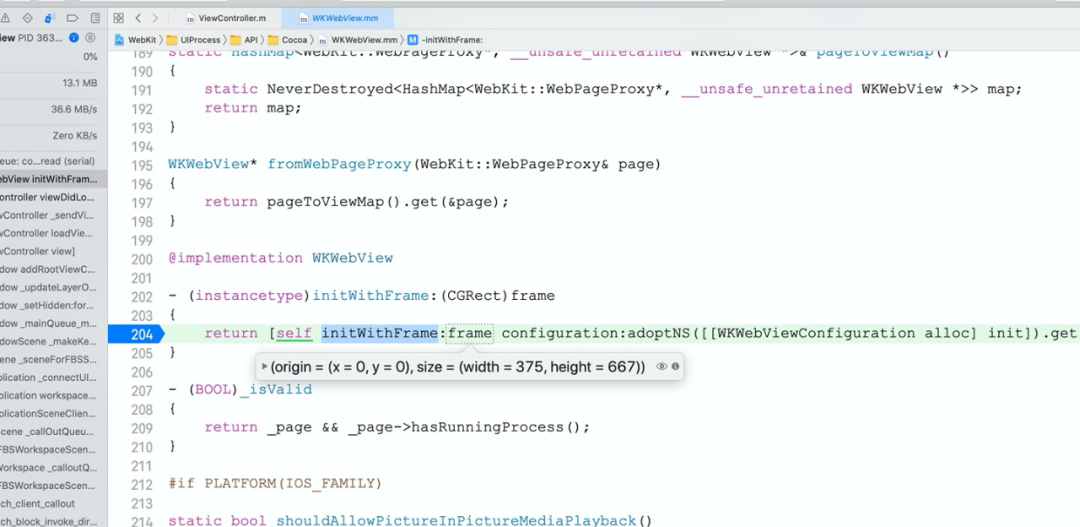Select the 'initWithFram...' stack frame
The image size is (1080, 527).
tap(53, 179)
